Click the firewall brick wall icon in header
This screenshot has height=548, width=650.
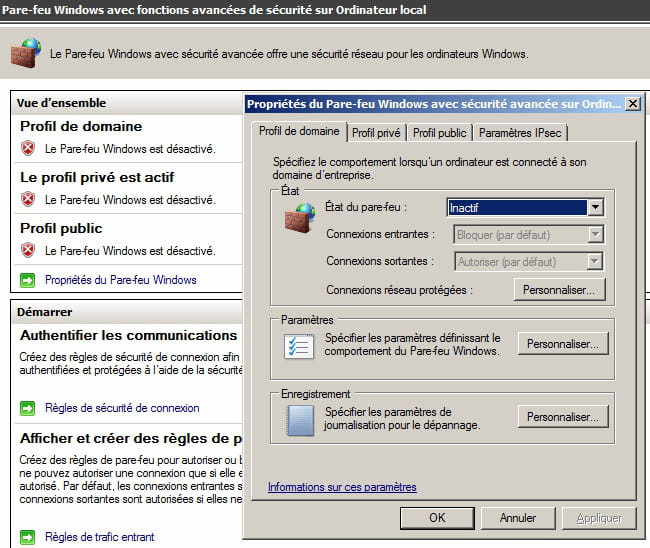(x=26, y=53)
